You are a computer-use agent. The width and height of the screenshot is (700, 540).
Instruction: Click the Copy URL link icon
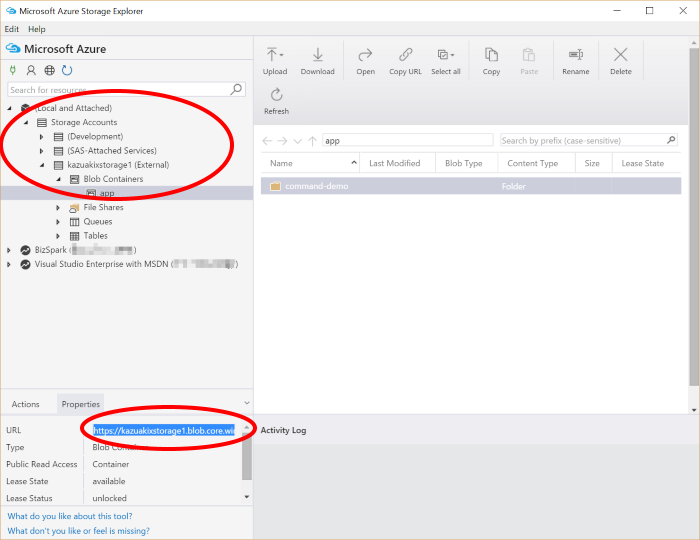pyautogui.click(x=405, y=55)
